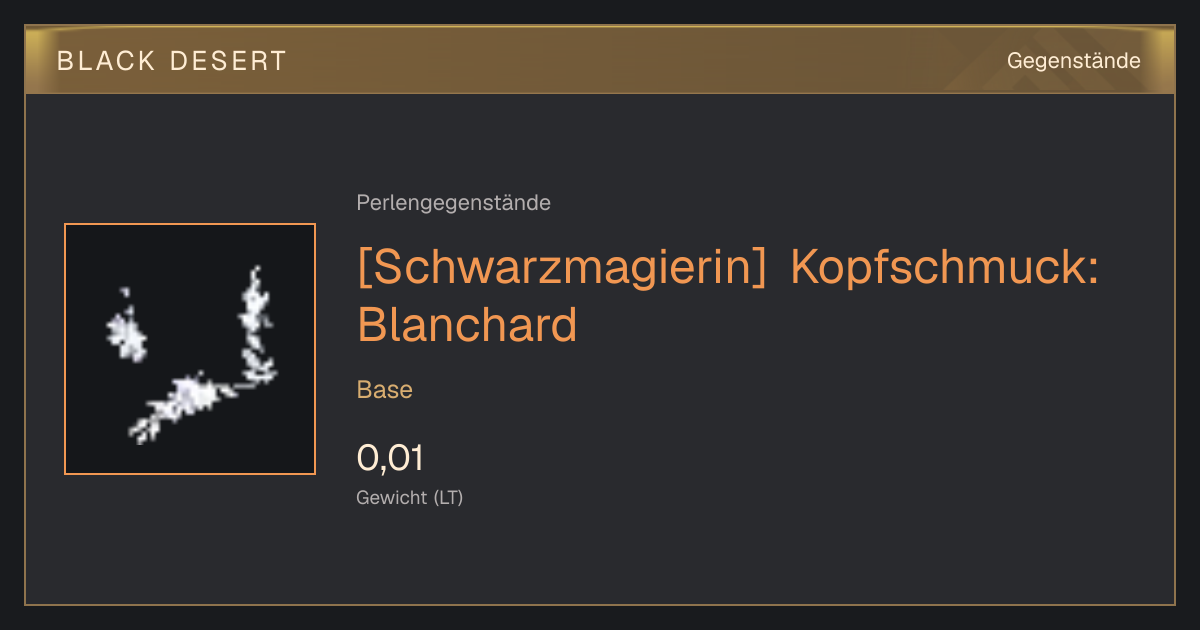Click the BLACK word in the logo
The height and width of the screenshot is (630, 1200).
106,61
